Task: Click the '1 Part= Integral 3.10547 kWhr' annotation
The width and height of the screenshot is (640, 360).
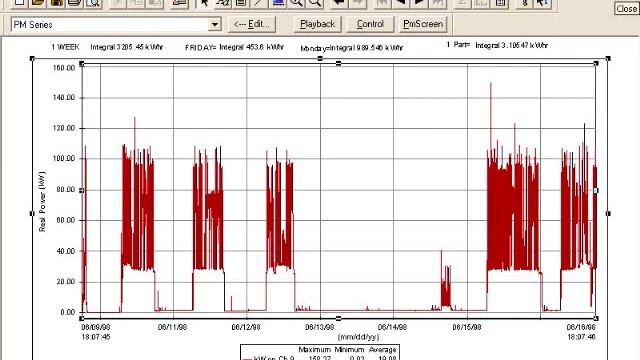Action: click(497, 45)
